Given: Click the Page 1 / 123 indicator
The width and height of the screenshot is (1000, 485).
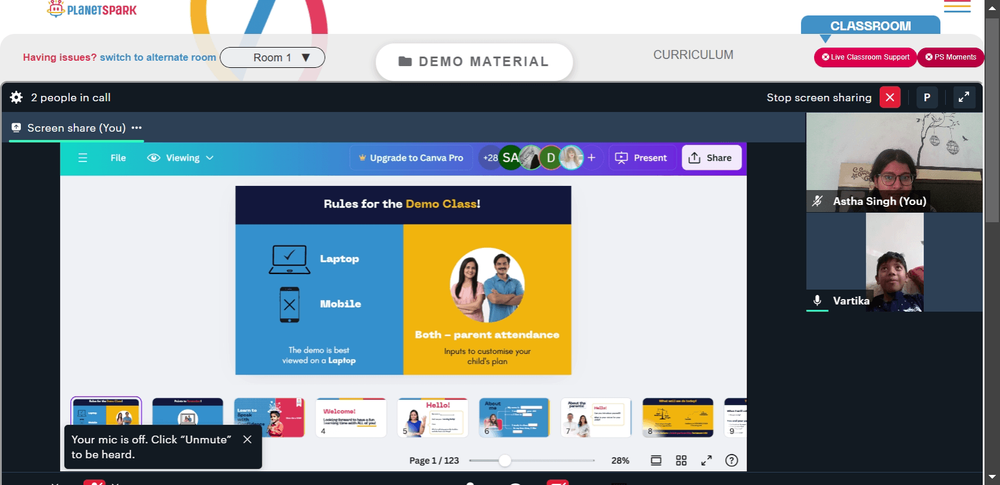Looking at the screenshot, I should pos(434,460).
